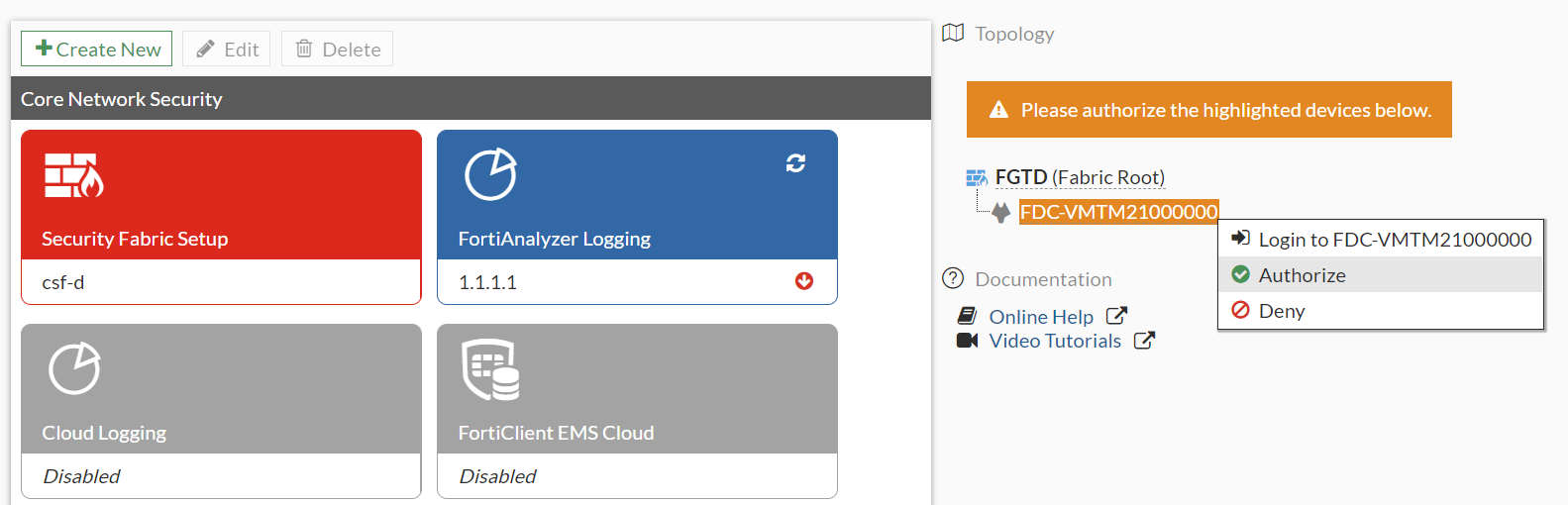The height and width of the screenshot is (505, 1568).
Task: Click the red down-status arrow icon
Action: (804, 281)
